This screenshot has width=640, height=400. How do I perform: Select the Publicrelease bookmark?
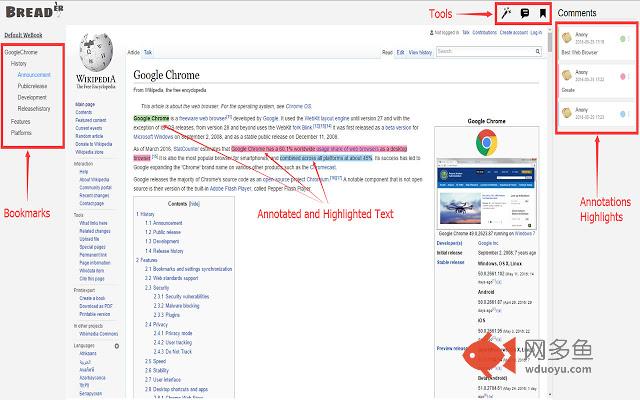32,86
